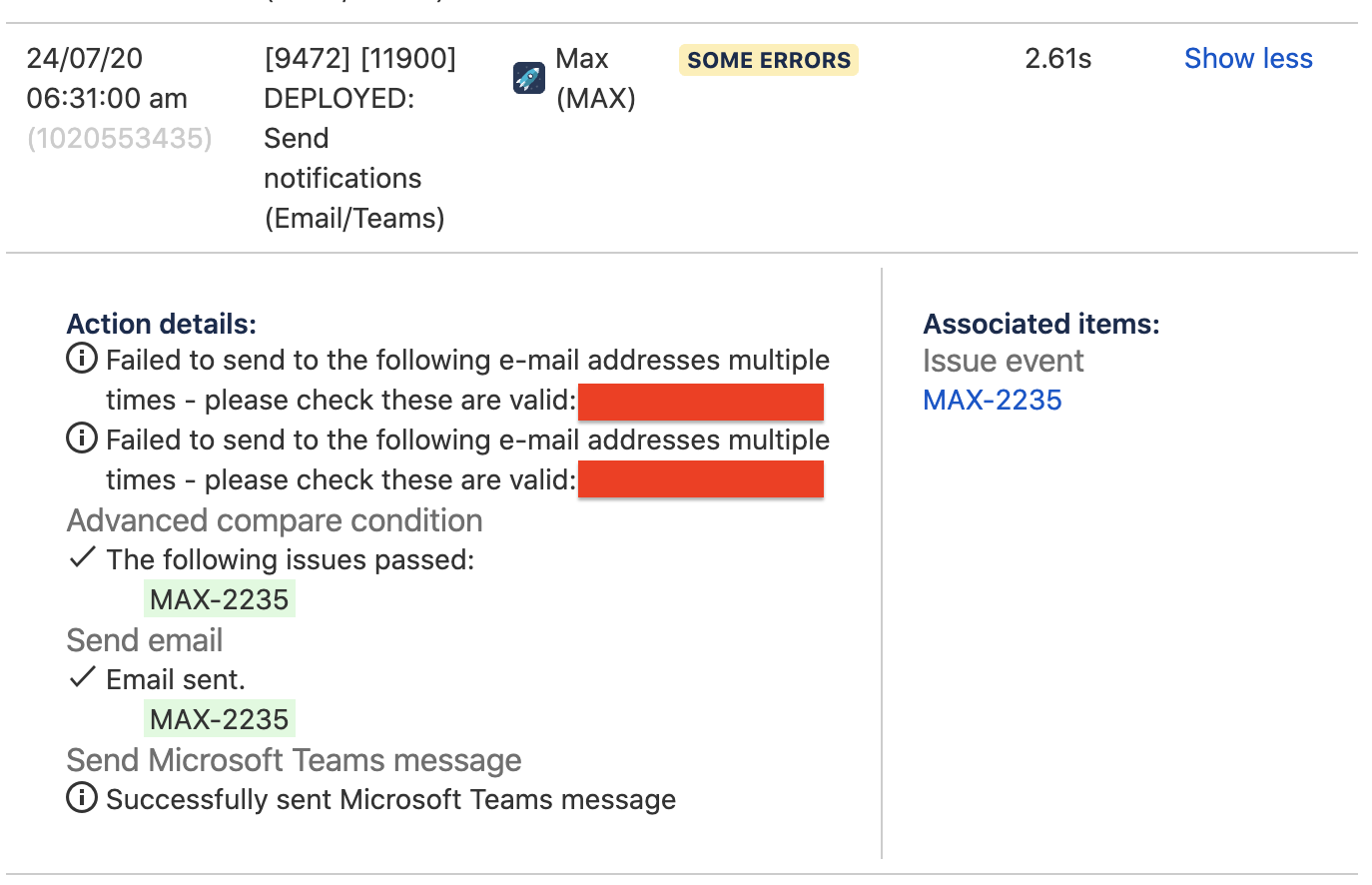Click the 'Send email' action heading

click(x=145, y=640)
